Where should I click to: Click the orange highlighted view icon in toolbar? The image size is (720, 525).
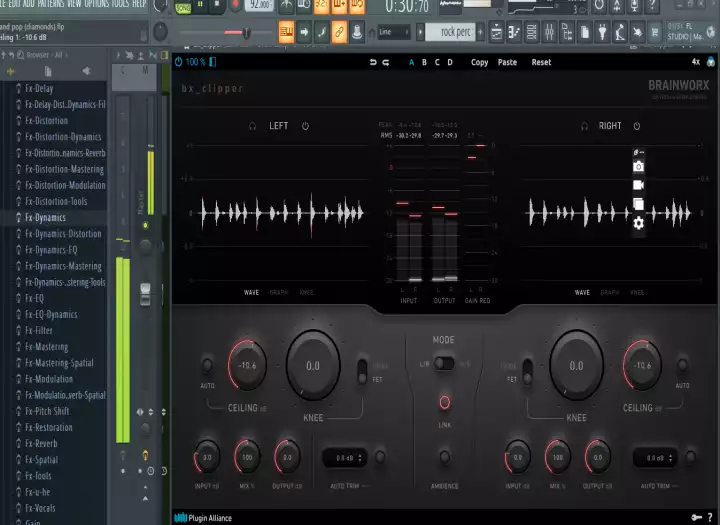pyautogui.click(x=286, y=32)
